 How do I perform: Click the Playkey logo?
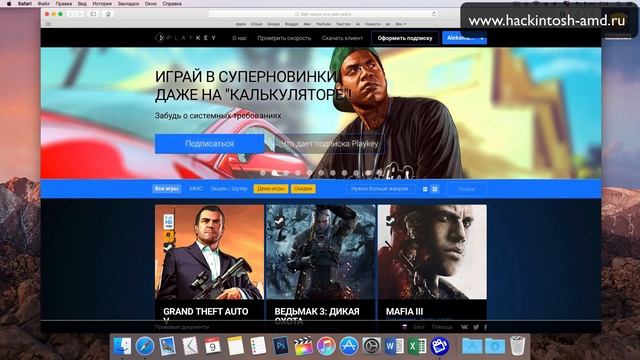pyautogui.click(x=185, y=38)
